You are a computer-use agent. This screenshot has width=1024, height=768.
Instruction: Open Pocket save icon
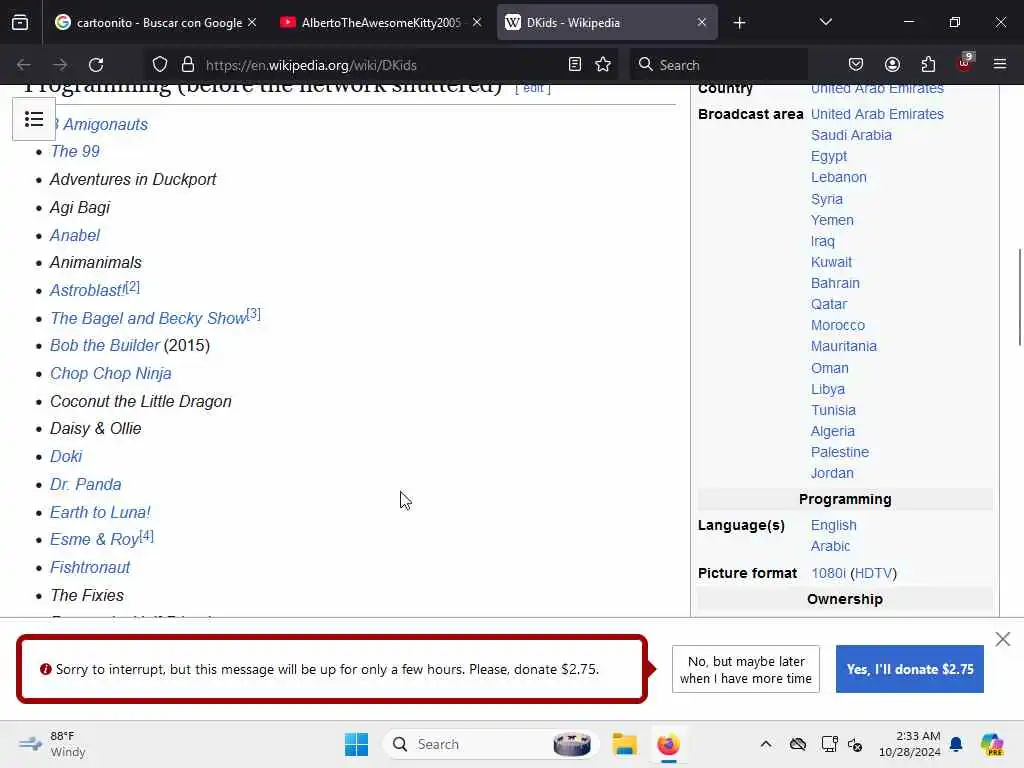click(x=856, y=65)
